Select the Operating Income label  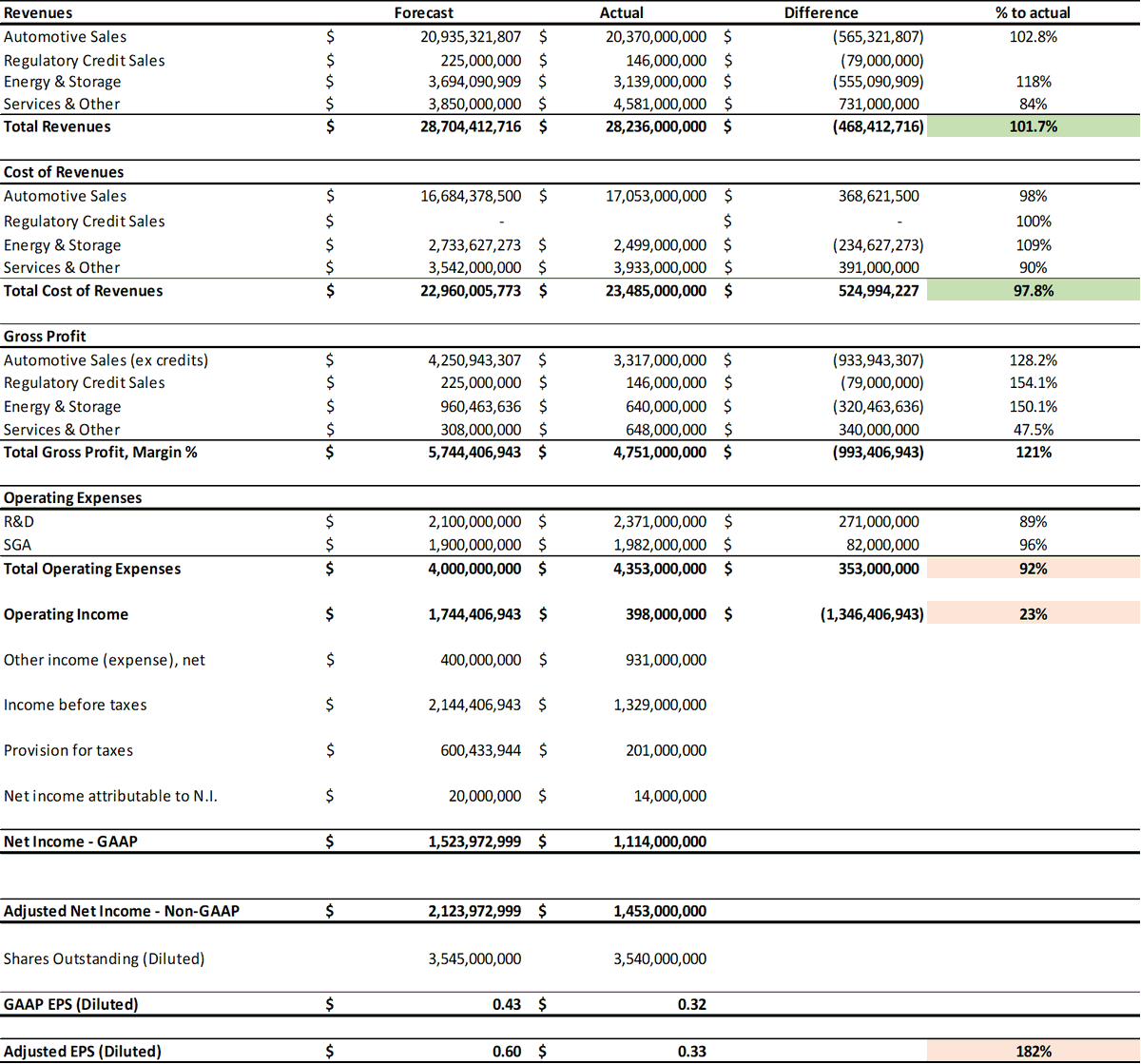click(66, 614)
